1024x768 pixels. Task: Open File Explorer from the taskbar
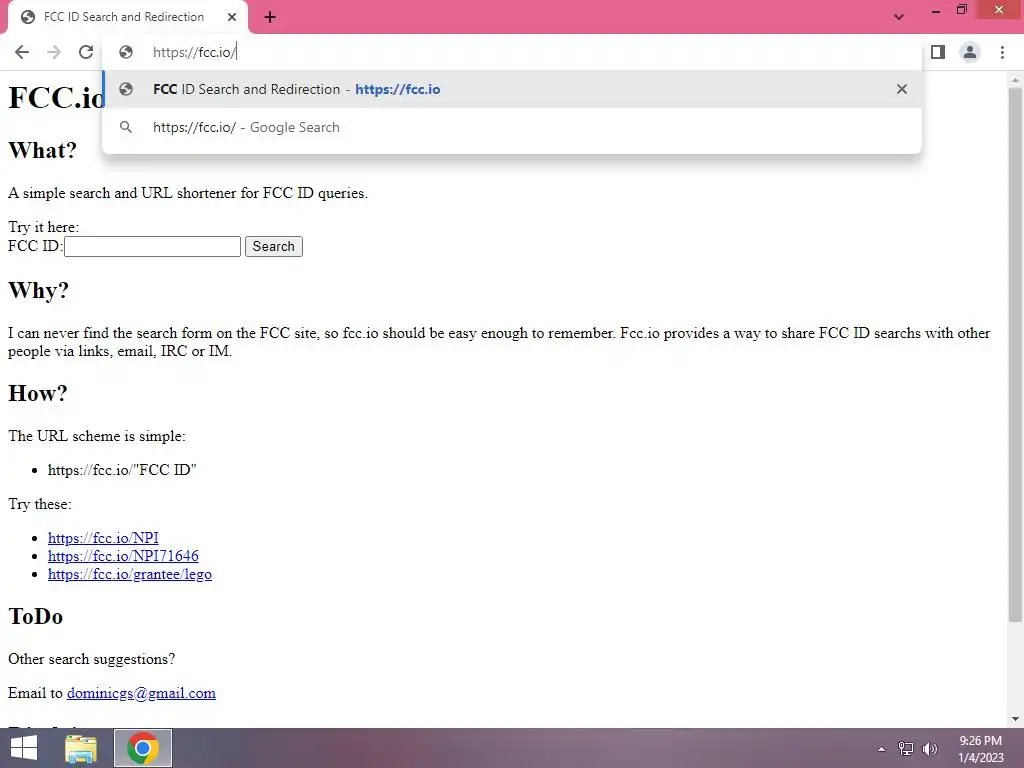coord(81,748)
